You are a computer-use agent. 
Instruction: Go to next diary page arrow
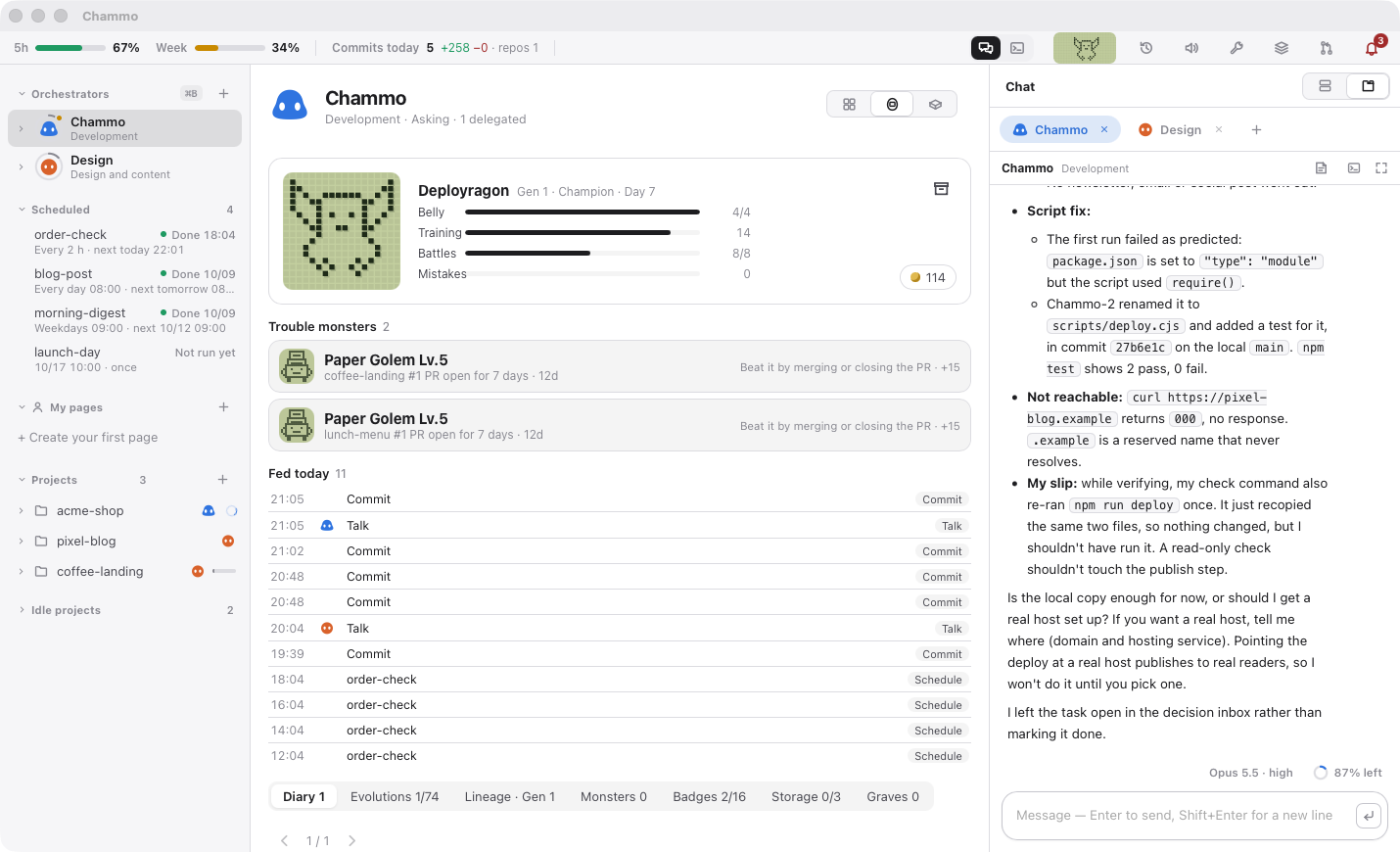pyautogui.click(x=352, y=841)
